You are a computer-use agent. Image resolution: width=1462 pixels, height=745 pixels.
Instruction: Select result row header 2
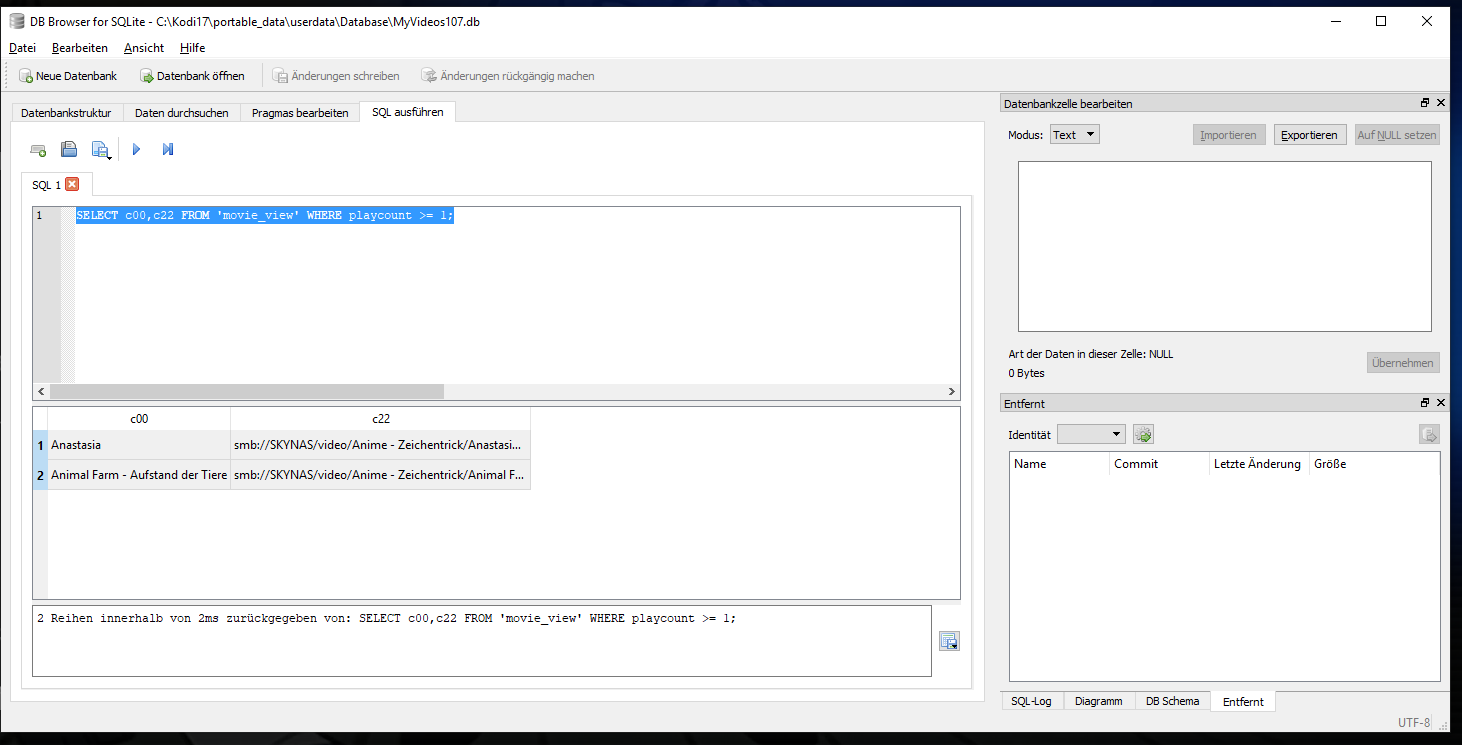tap(41, 475)
